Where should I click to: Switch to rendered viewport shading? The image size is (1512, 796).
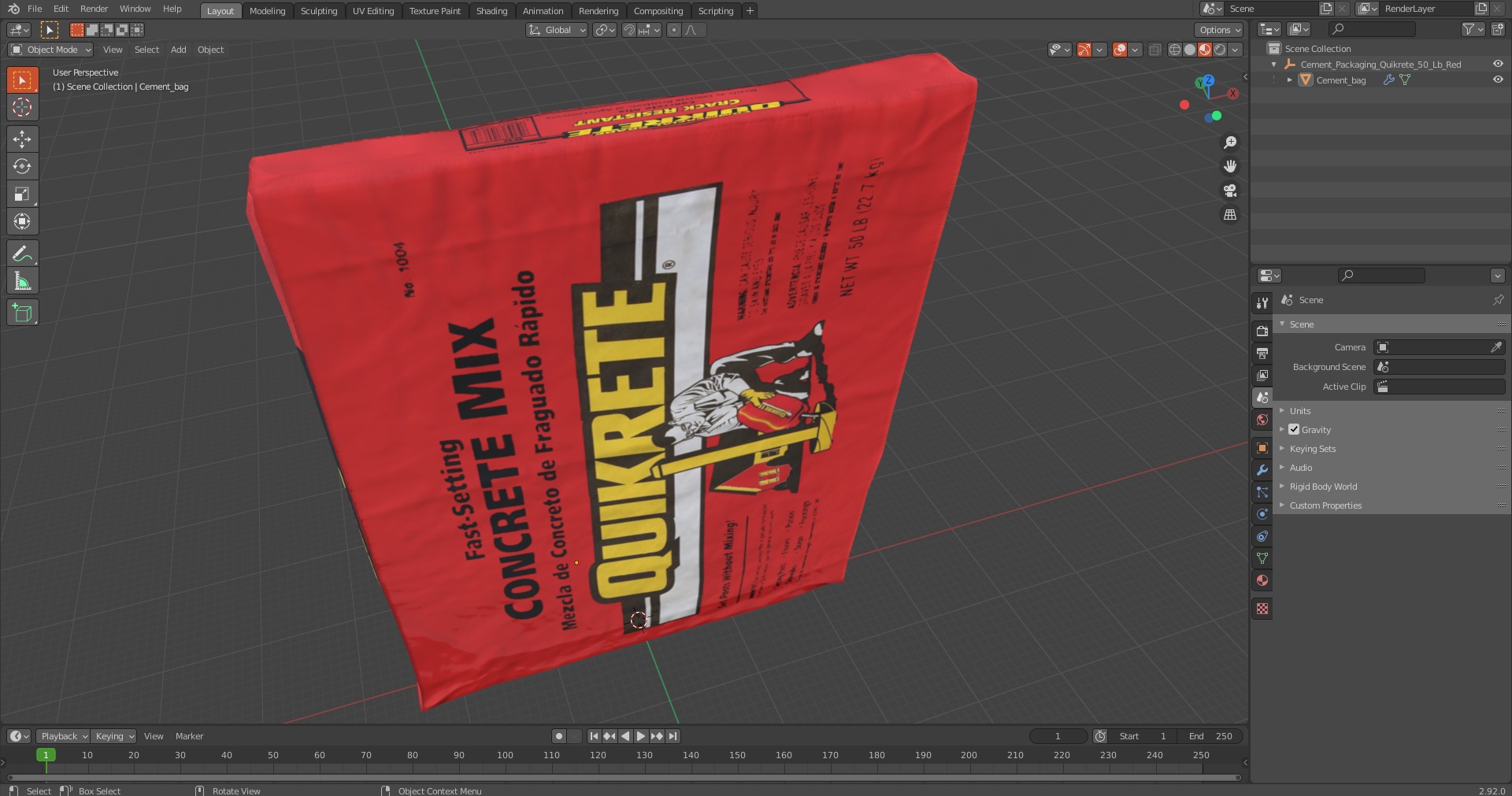coord(1220,50)
